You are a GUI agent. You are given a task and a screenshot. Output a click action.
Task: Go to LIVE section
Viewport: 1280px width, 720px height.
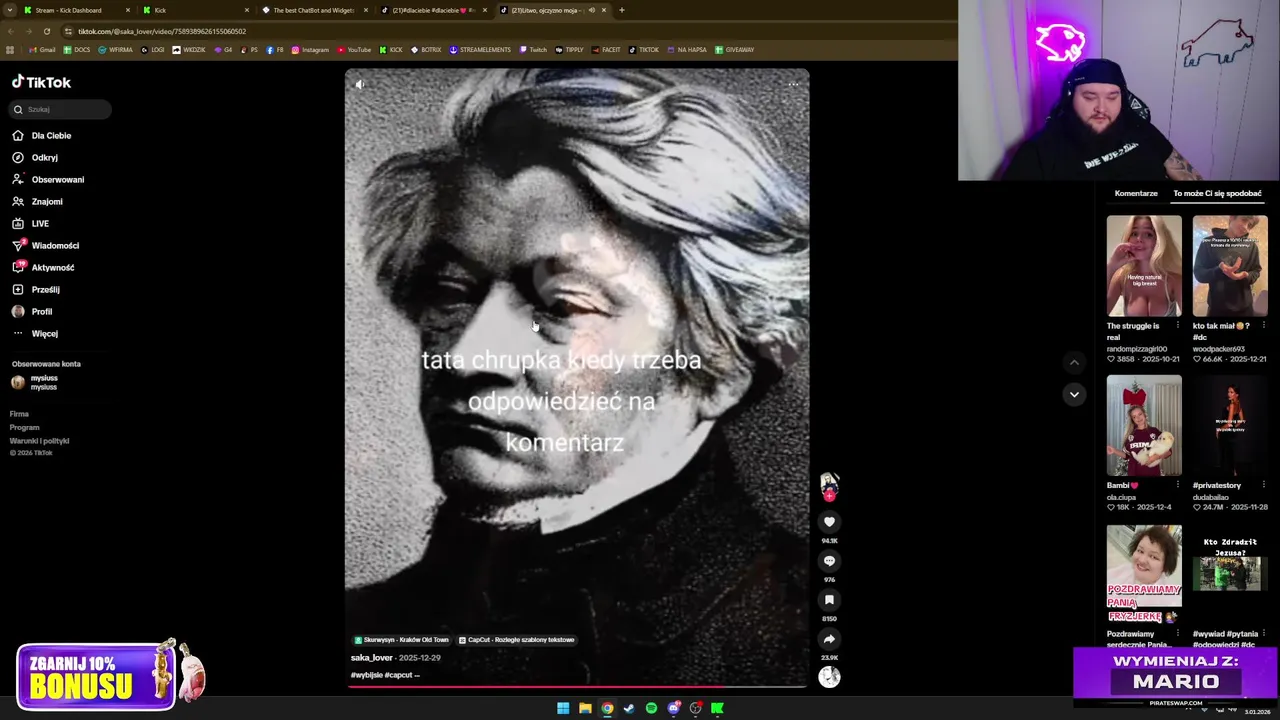point(40,223)
